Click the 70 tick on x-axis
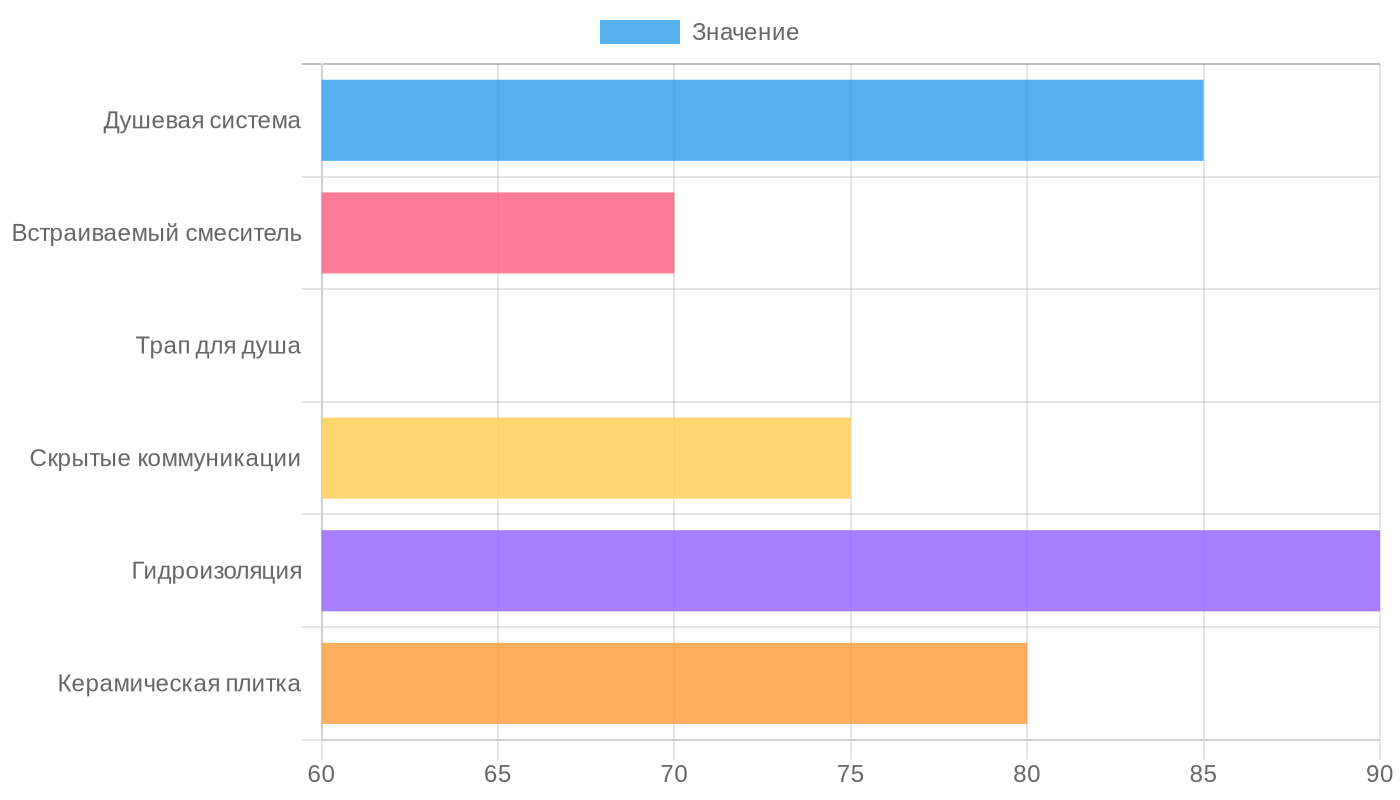Image resolution: width=1400 pixels, height=800 pixels. click(674, 774)
